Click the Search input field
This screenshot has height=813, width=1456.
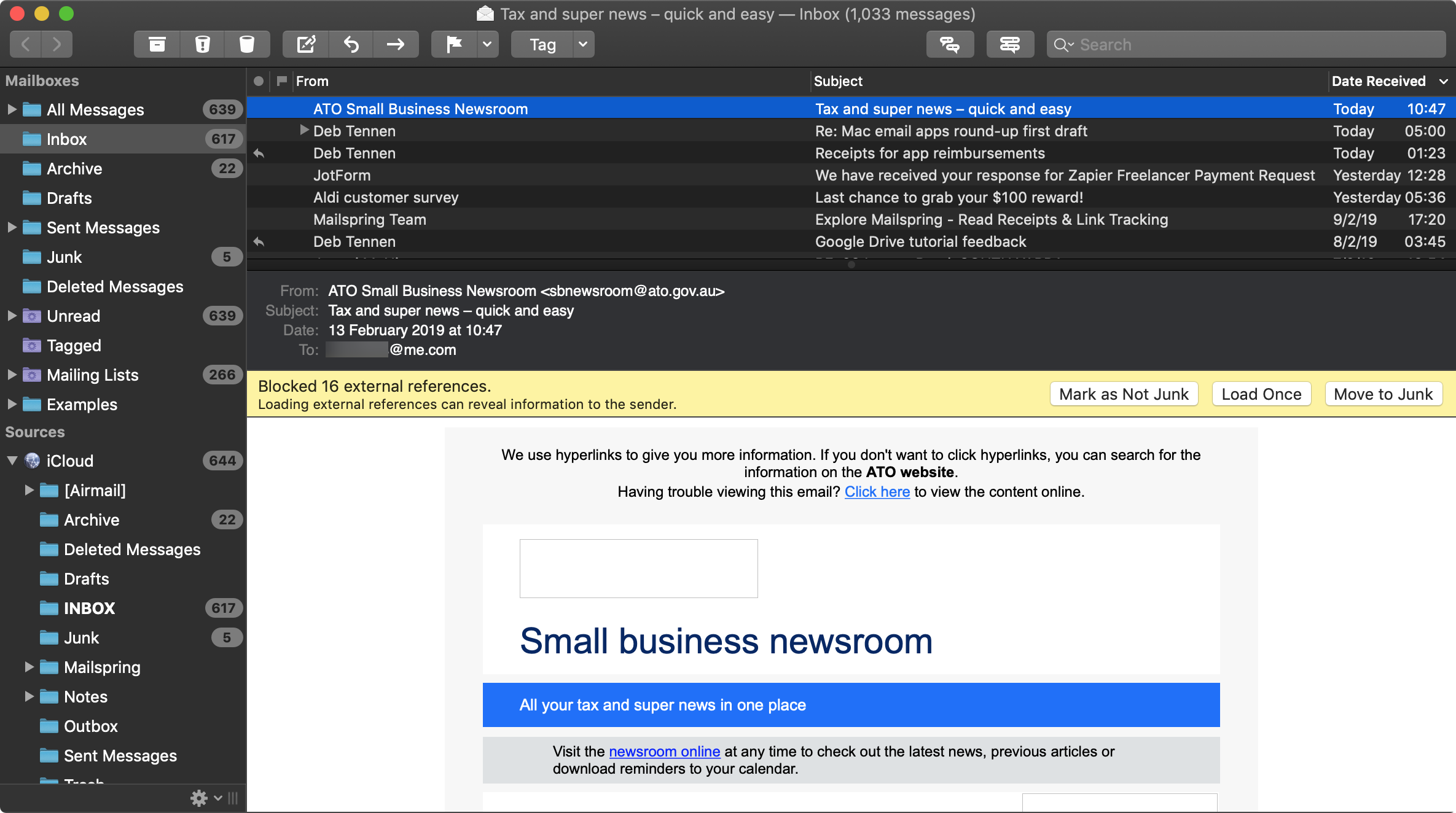(1244, 44)
